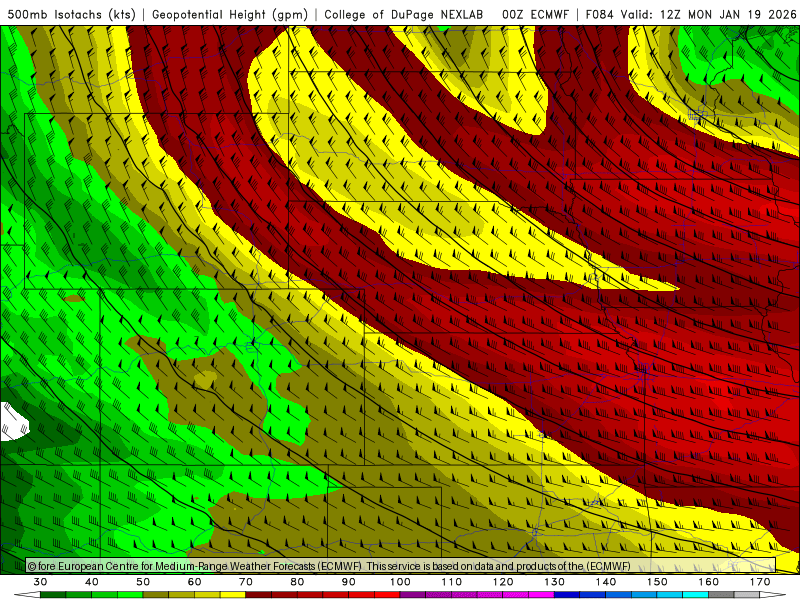Click the 170 label on the color scale
The height and width of the screenshot is (600, 800).
760,582
